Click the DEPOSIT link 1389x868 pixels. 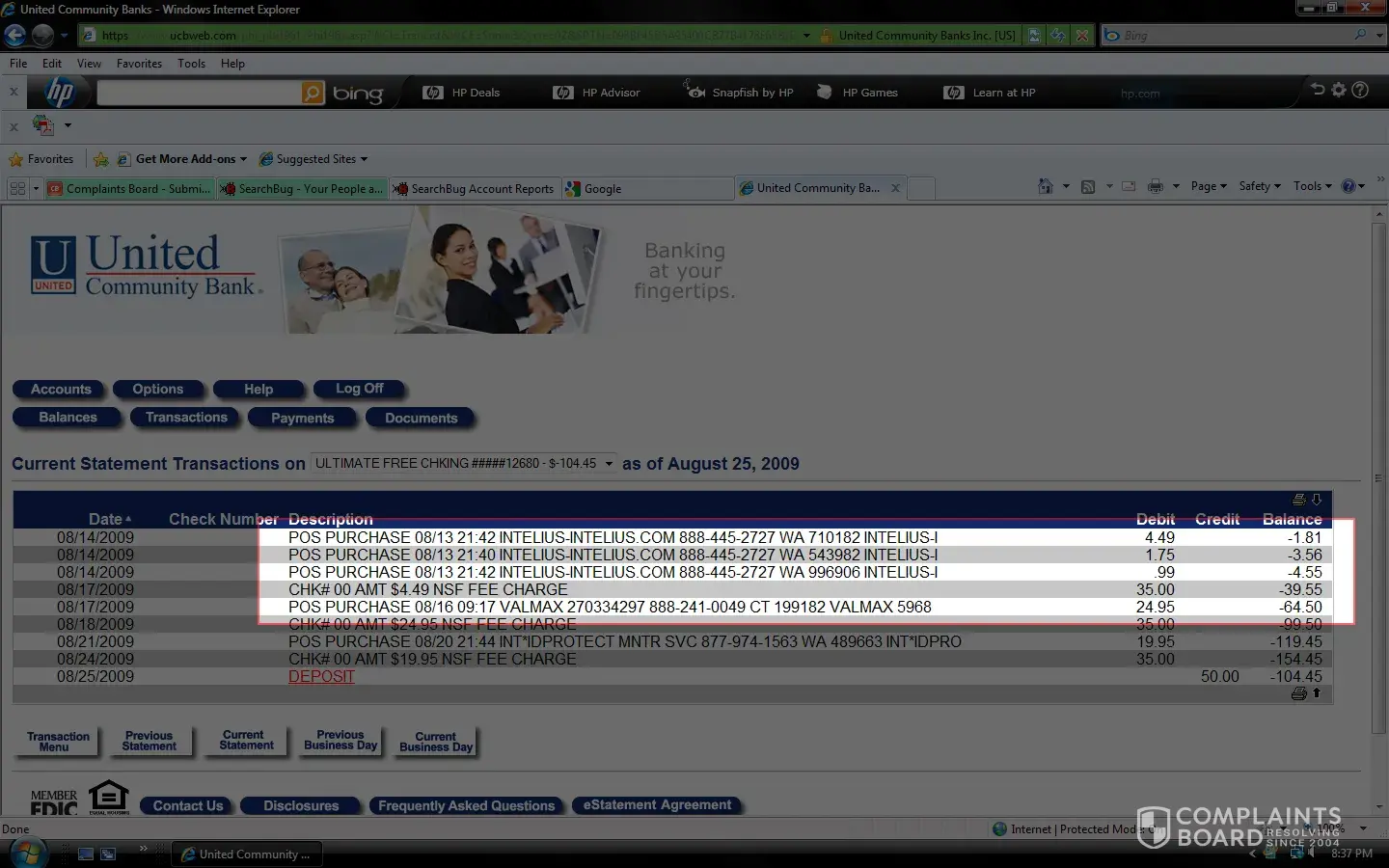[321, 677]
